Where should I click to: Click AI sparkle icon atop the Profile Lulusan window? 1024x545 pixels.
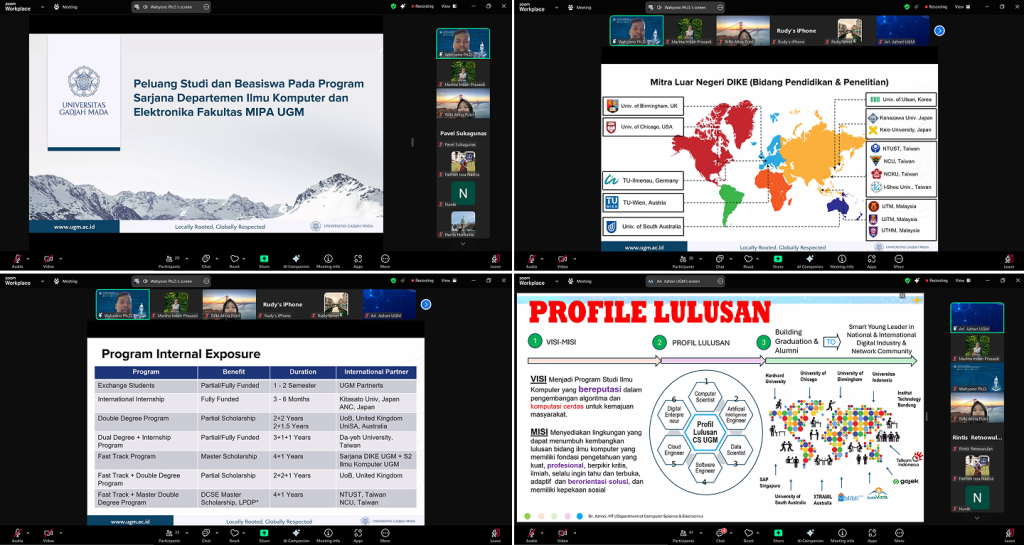point(918,281)
